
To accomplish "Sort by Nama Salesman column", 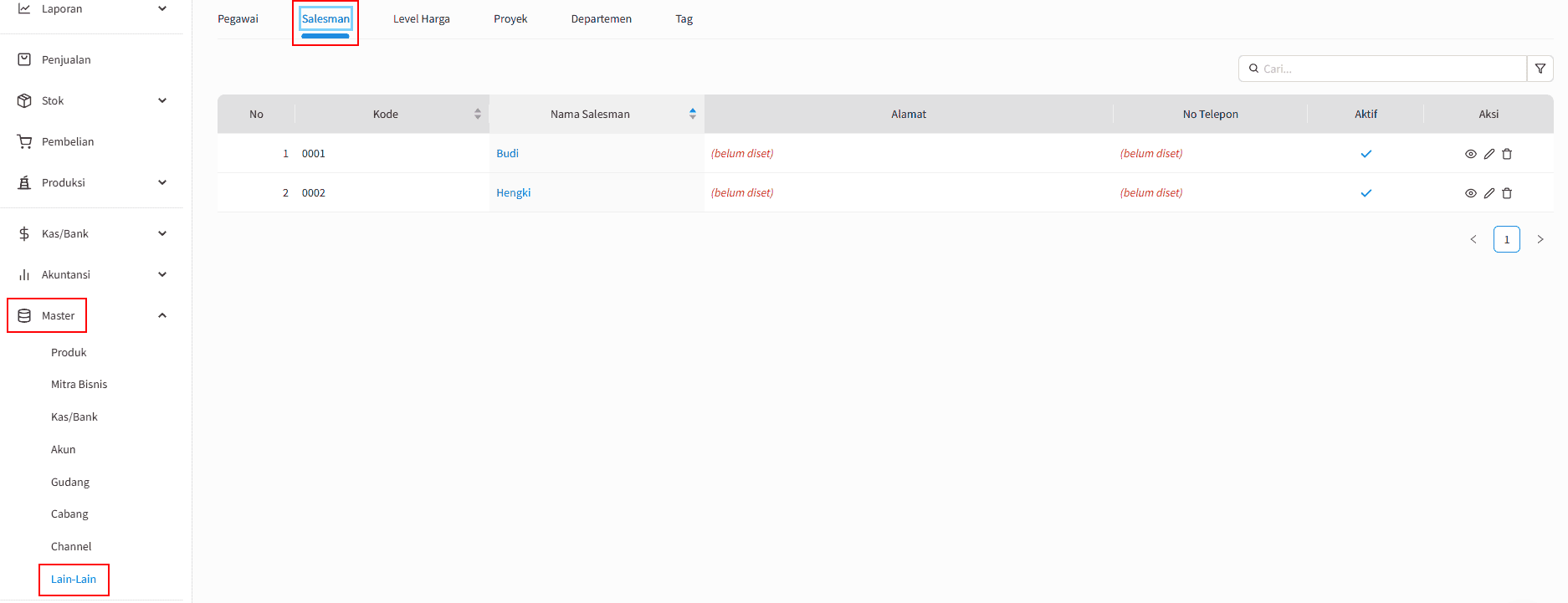I will (692, 114).
